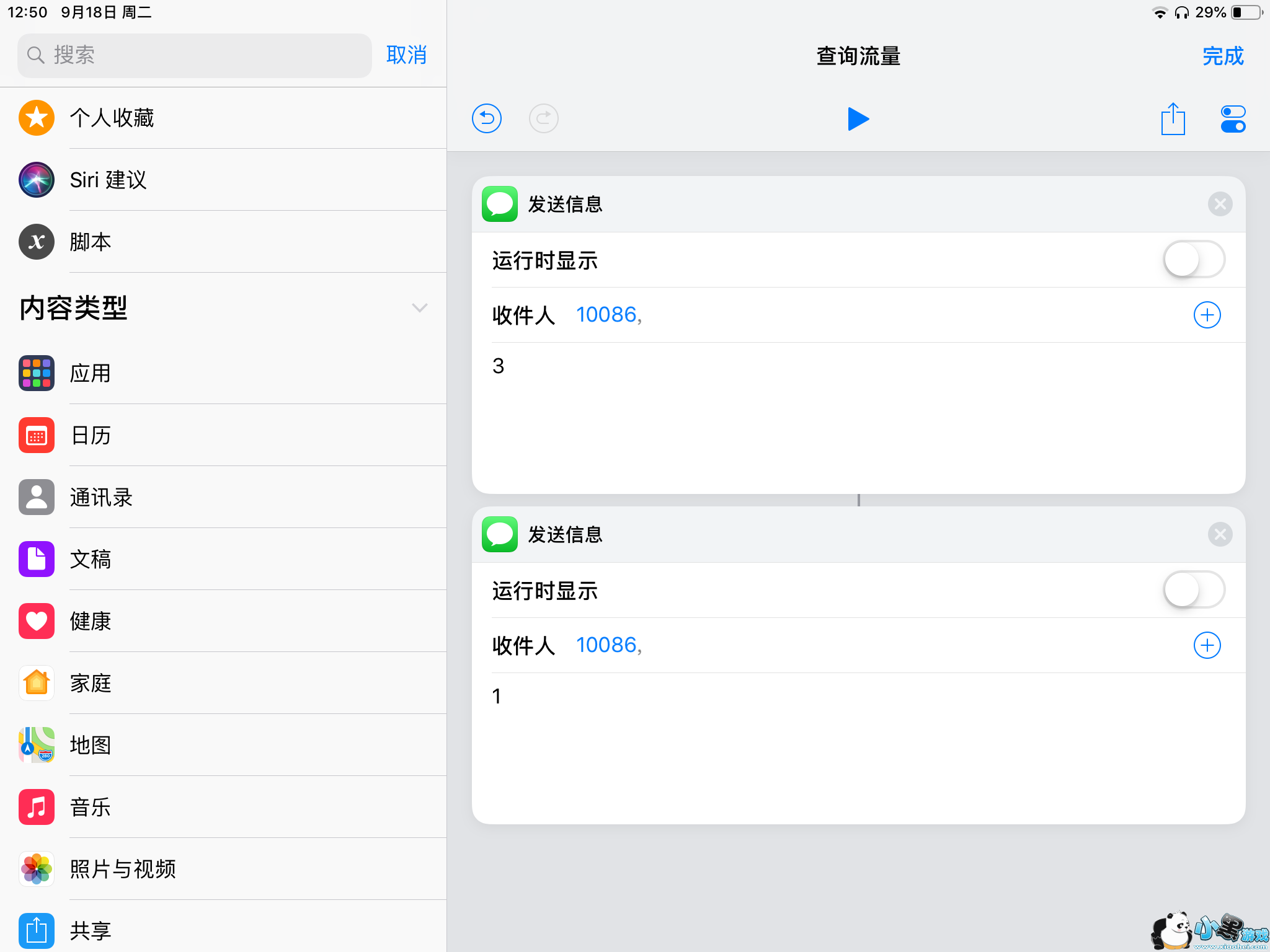Open Siri 建议 category

tap(109, 180)
